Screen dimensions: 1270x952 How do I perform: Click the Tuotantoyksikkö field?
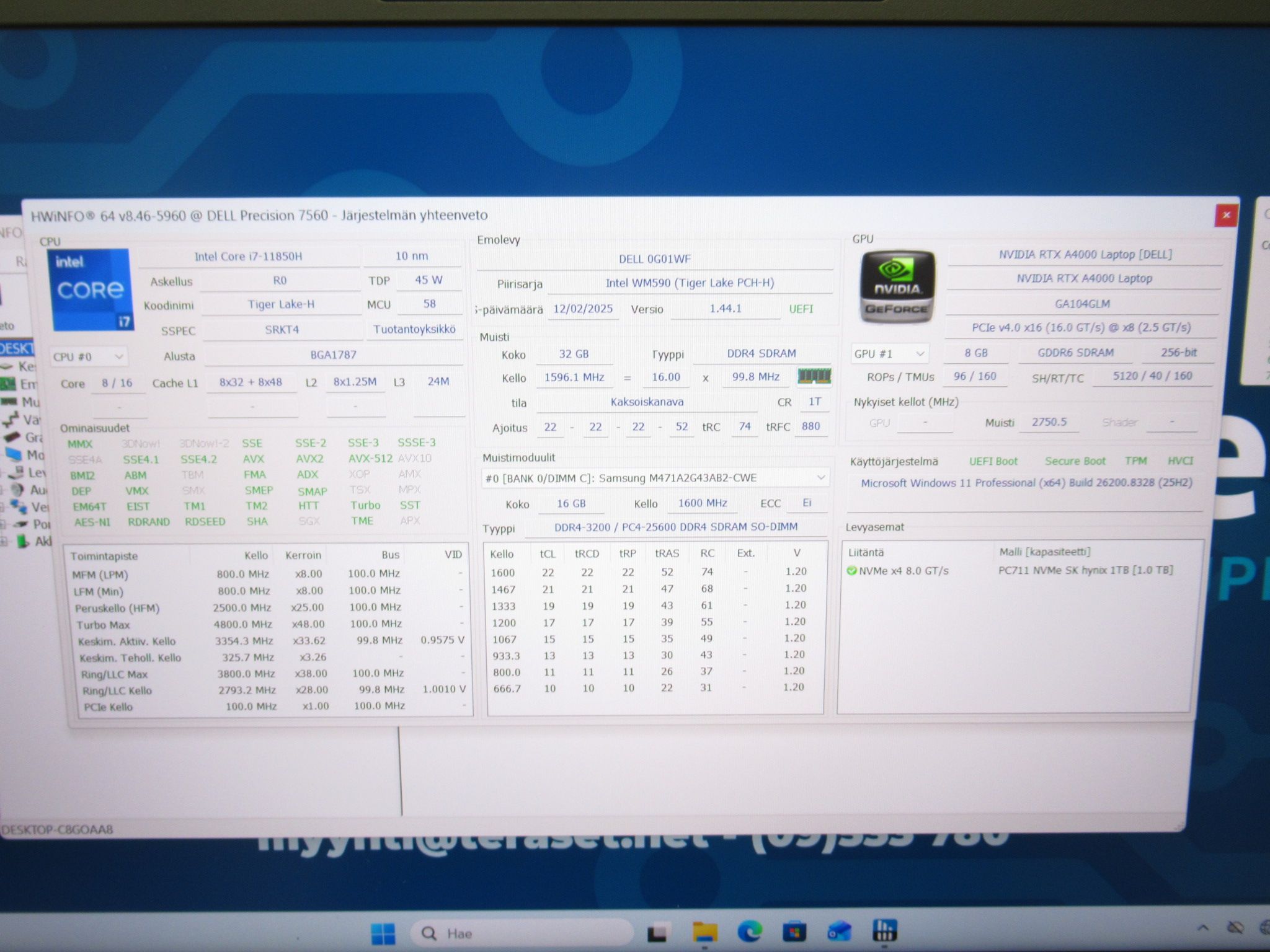[x=414, y=329]
